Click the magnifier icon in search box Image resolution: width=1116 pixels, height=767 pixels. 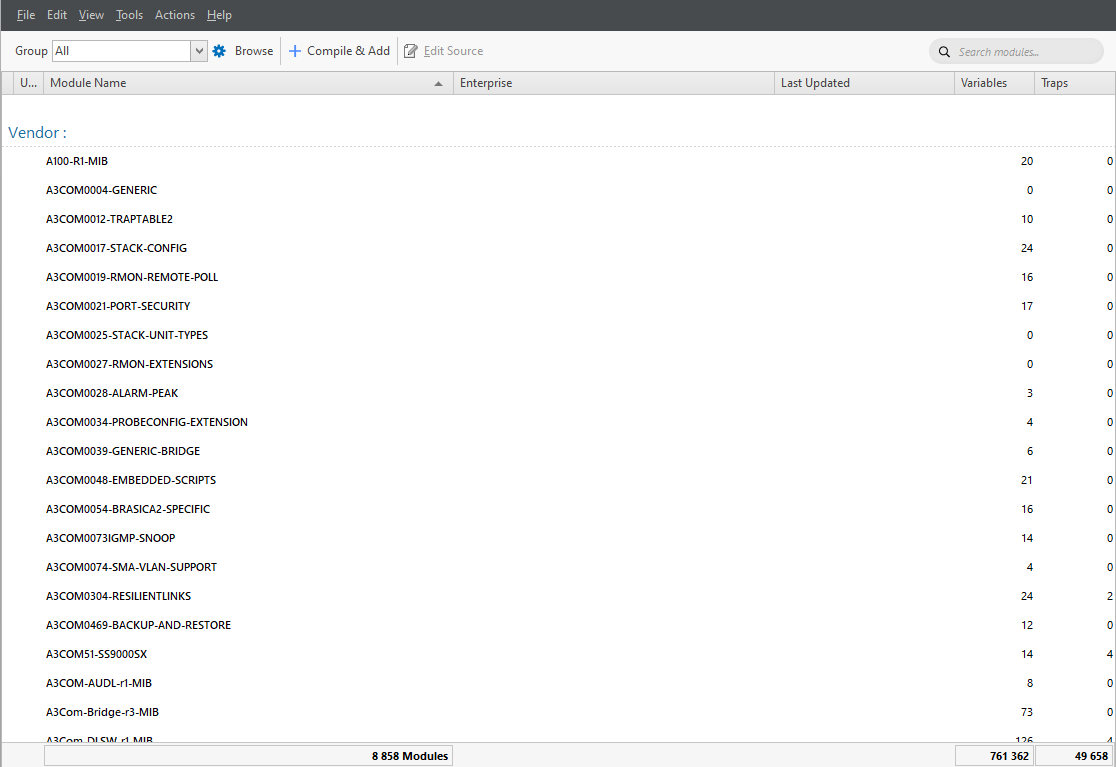pyautogui.click(x=944, y=52)
